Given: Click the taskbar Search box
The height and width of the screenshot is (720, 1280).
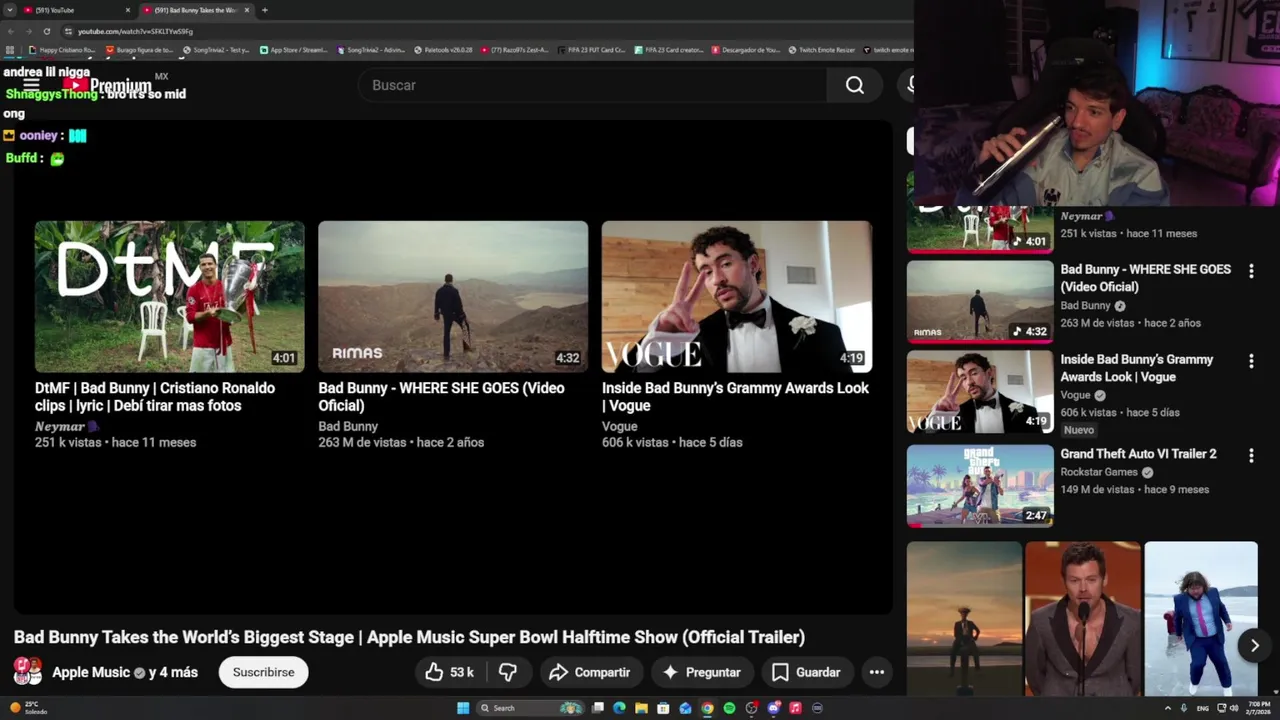Looking at the screenshot, I should (x=530, y=708).
